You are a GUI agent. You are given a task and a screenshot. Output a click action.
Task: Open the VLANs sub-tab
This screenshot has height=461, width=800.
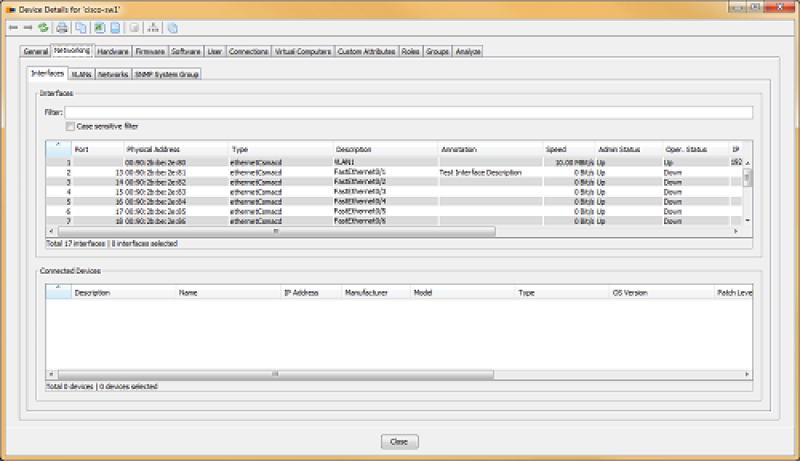[x=81, y=73]
